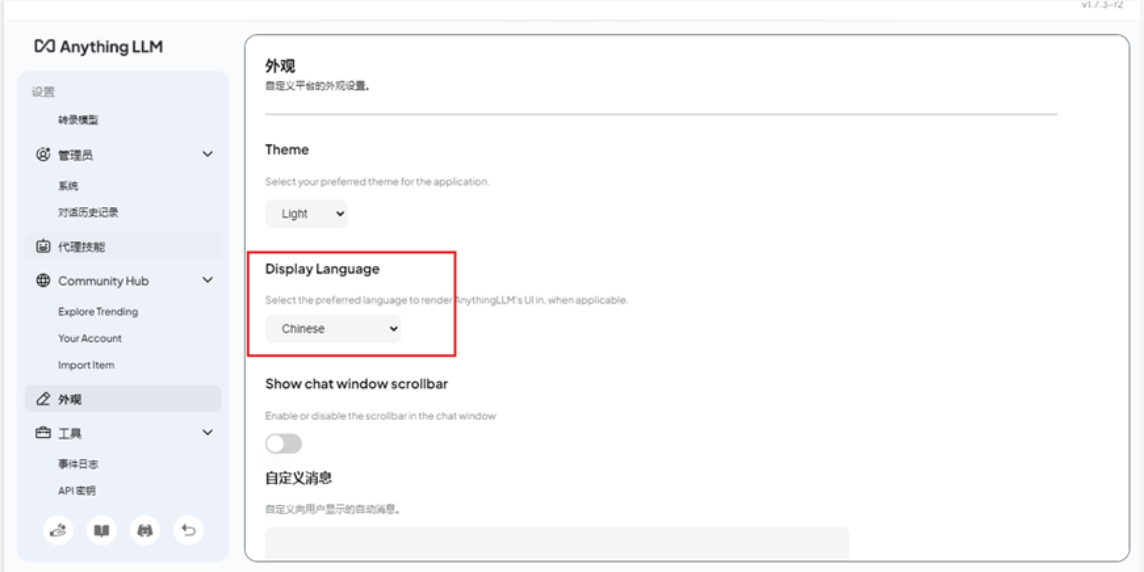
Task: Select the 外观 menu item
Action: pos(123,399)
